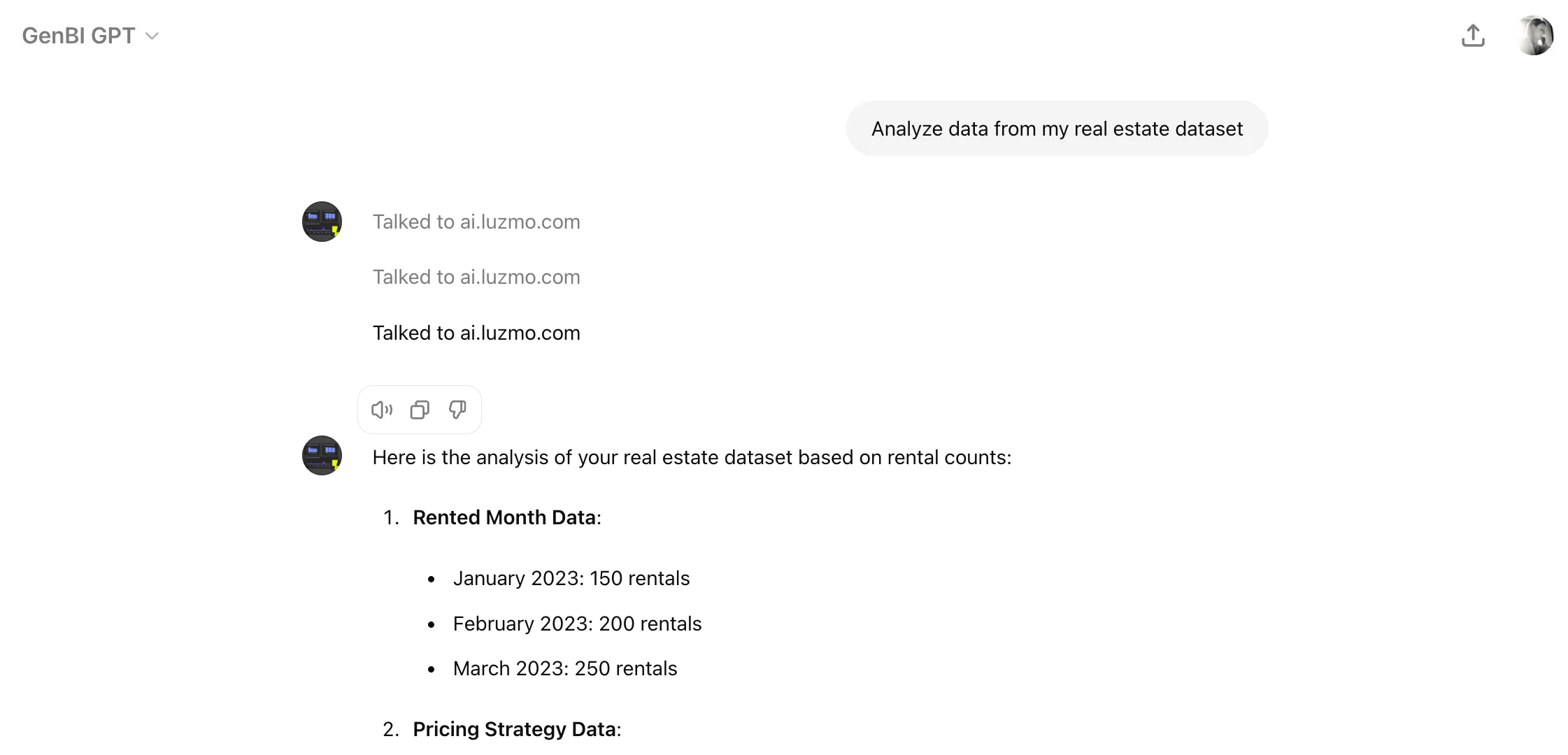Screen dimensions: 1568x755
Task: Click the message action toolbar box
Action: click(420, 410)
